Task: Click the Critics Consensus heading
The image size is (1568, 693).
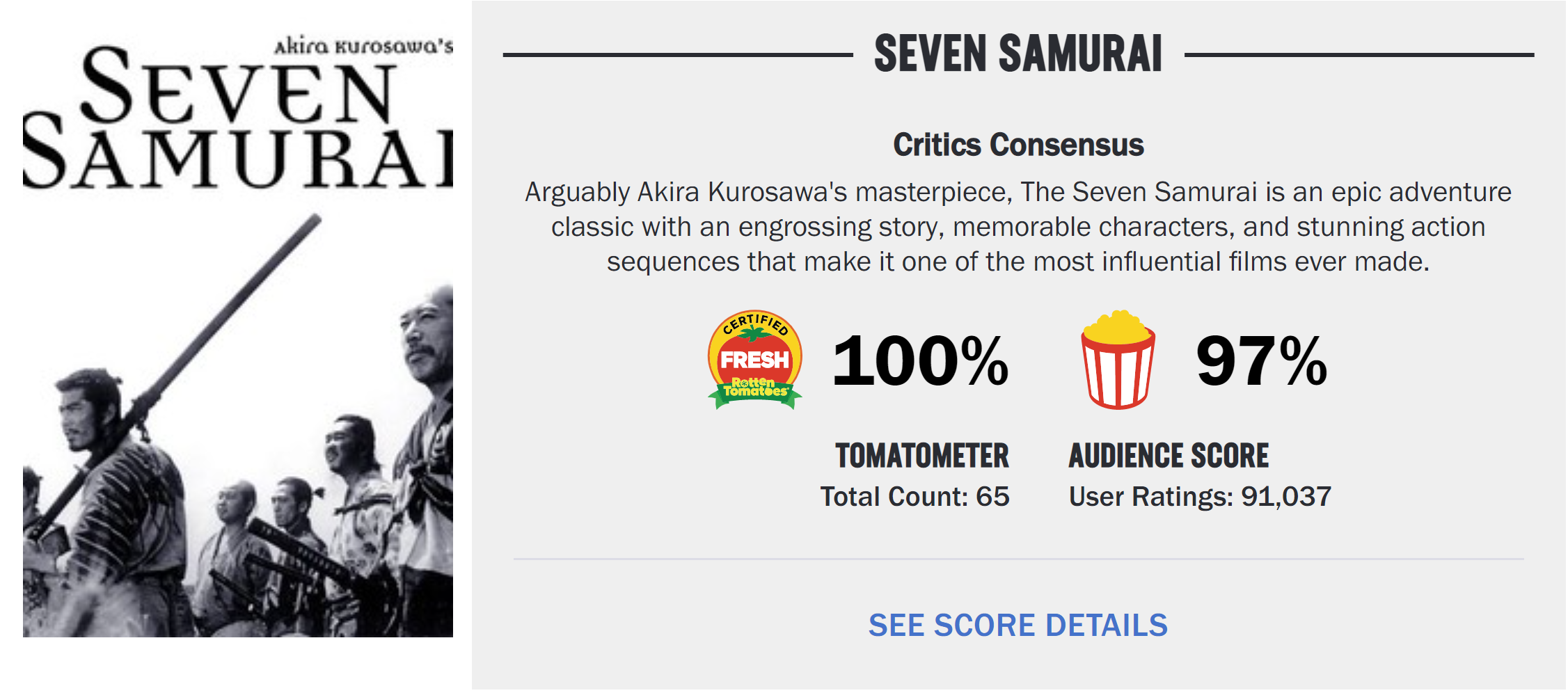Action: tap(1017, 145)
